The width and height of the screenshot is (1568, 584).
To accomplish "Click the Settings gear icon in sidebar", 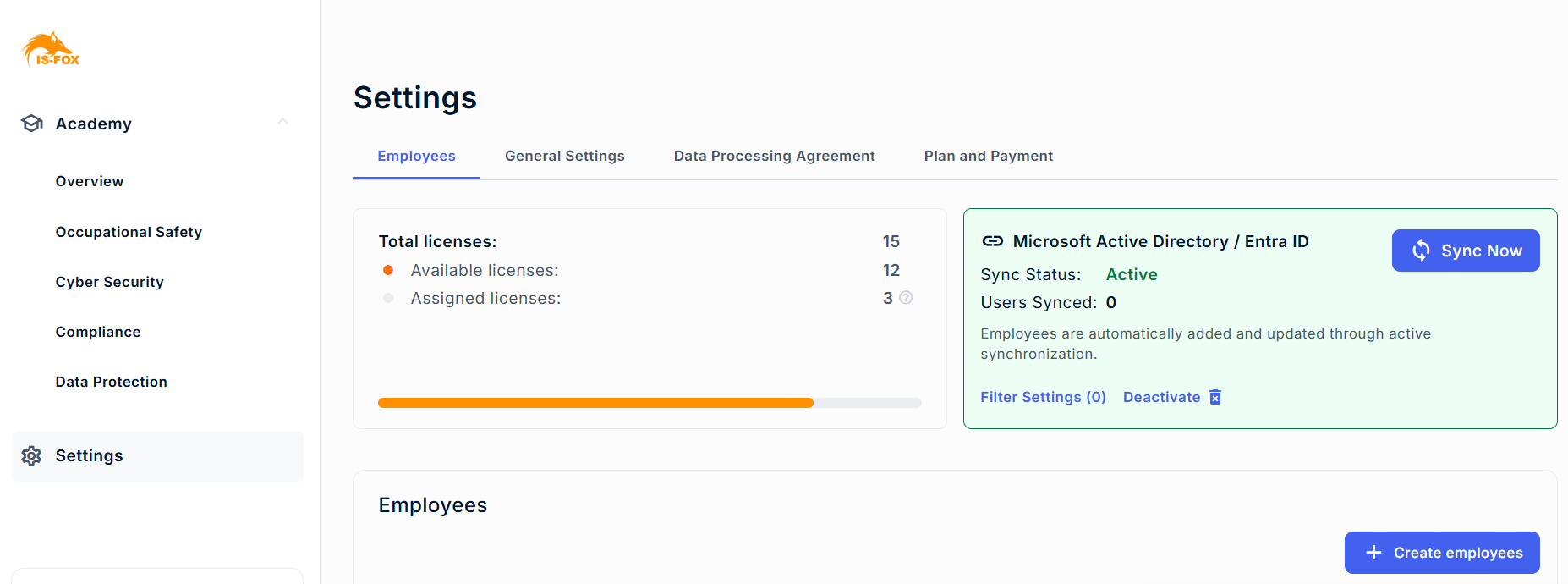I will pyautogui.click(x=32, y=456).
